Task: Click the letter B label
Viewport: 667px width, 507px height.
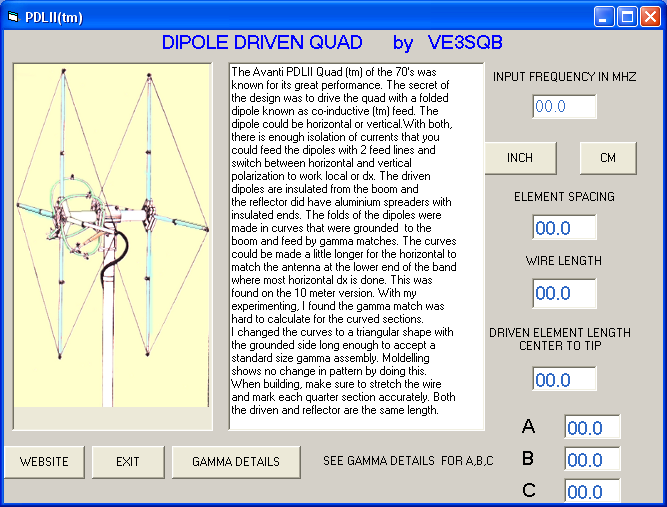Action: tap(528, 458)
